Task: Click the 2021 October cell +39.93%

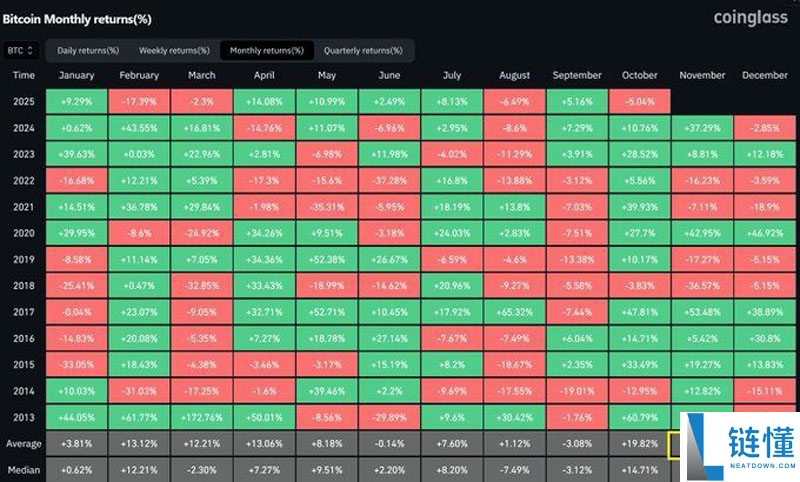Action: point(639,207)
